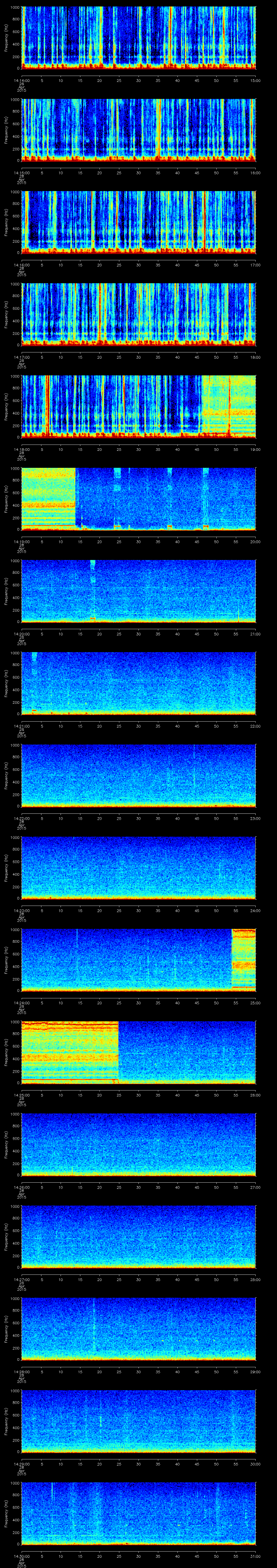Click the 14:30:00 start time label
This screenshot has width=277, height=1568.
tap(21, 1556)
